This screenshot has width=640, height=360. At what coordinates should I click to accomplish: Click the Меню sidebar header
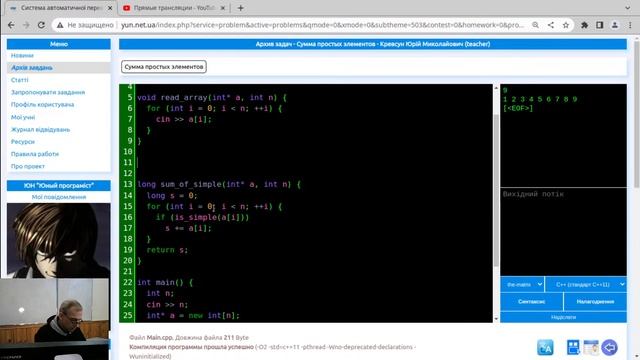click(59, 44)
